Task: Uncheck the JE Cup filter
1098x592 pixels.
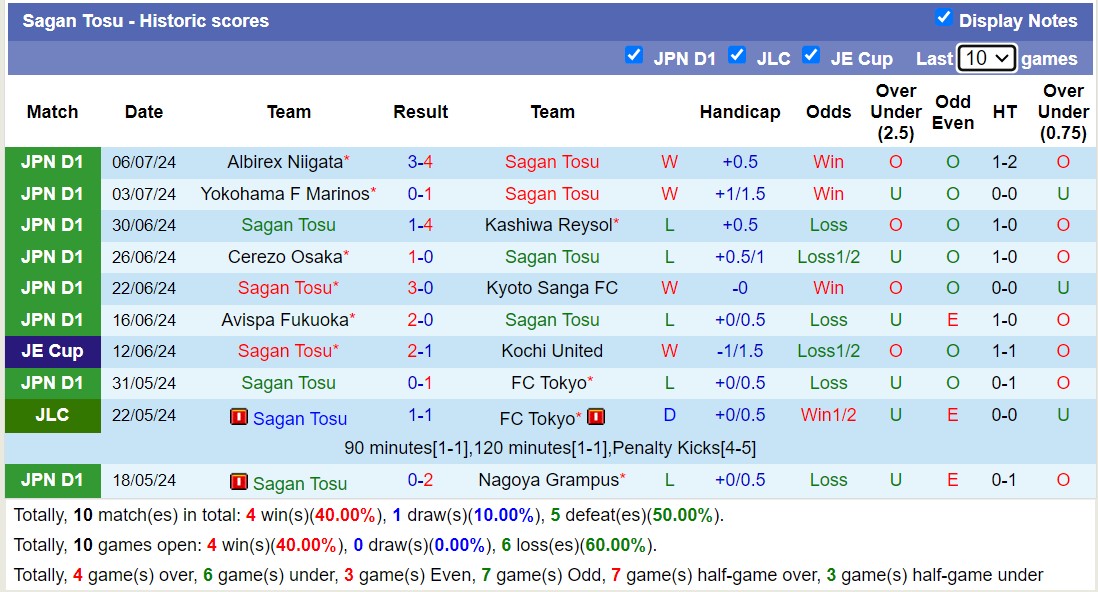Action: coord(812,56)
